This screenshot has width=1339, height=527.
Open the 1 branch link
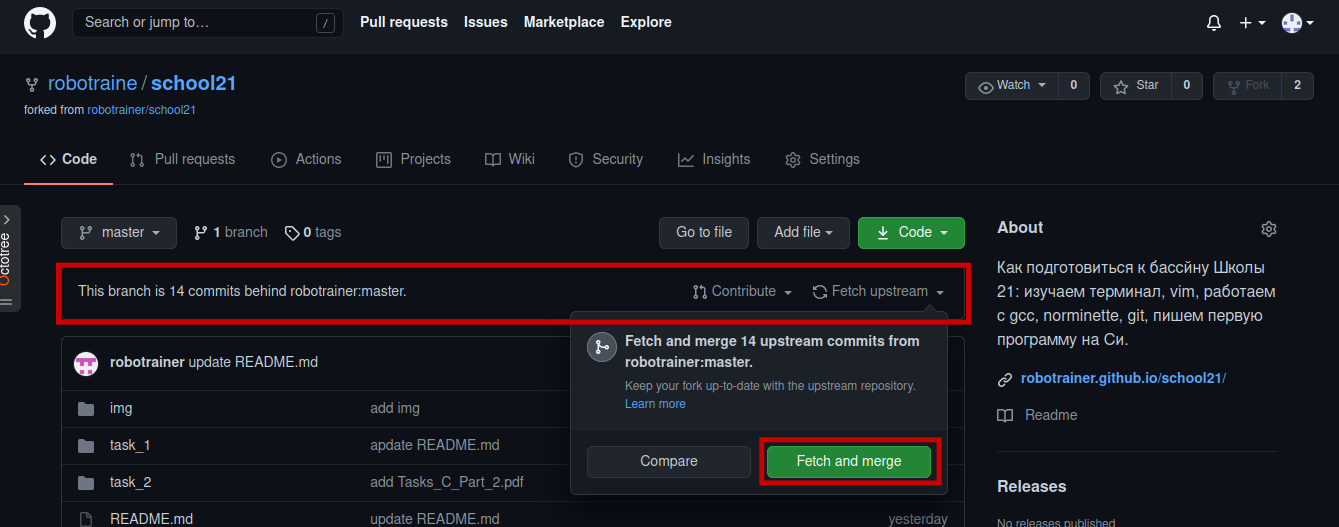pos(231,232)
